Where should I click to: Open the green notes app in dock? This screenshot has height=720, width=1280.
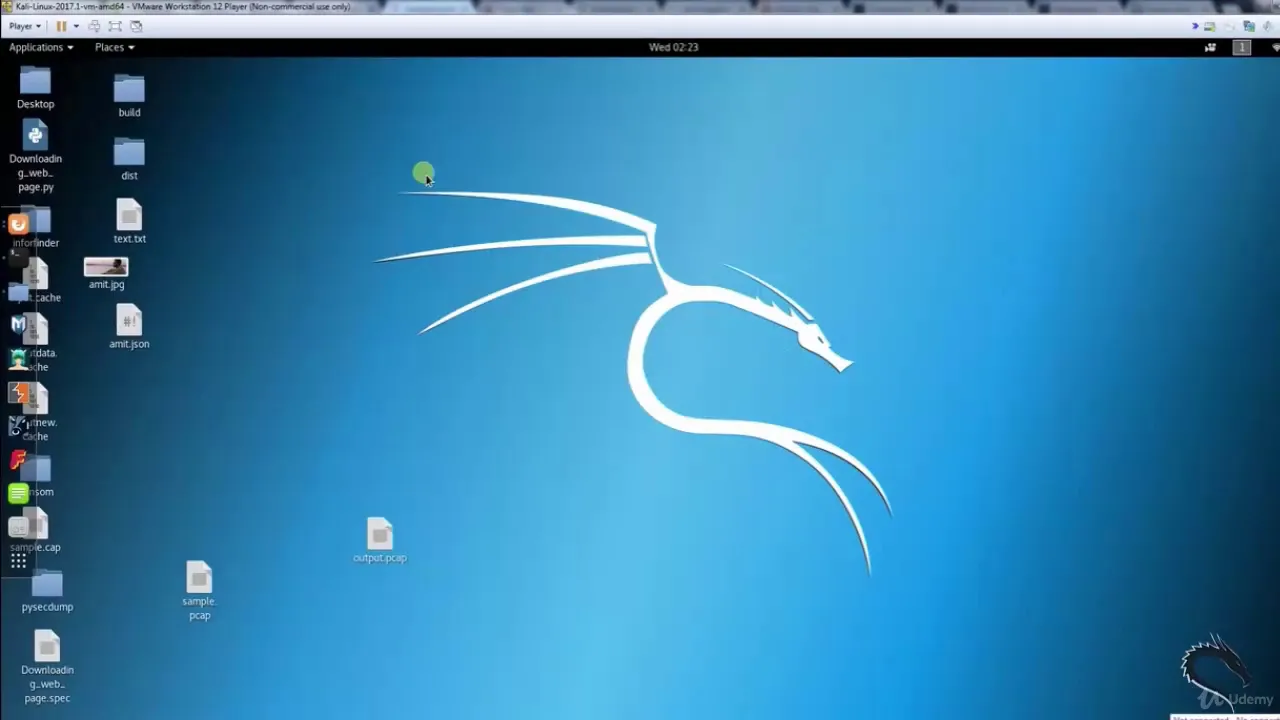[x=18, y=493]
